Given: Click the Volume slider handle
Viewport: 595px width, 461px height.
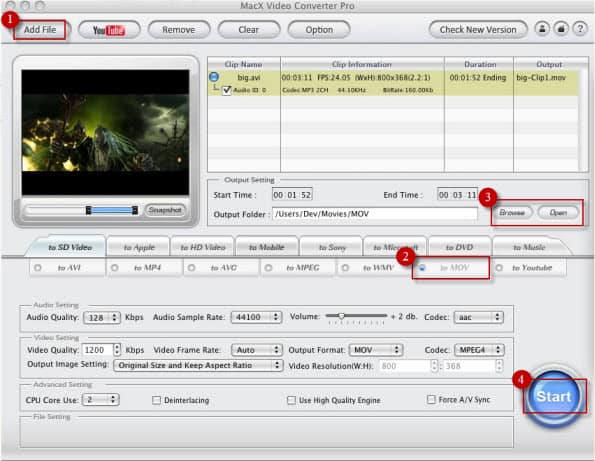Looking at the screenshot, I should tap(341, 316).
